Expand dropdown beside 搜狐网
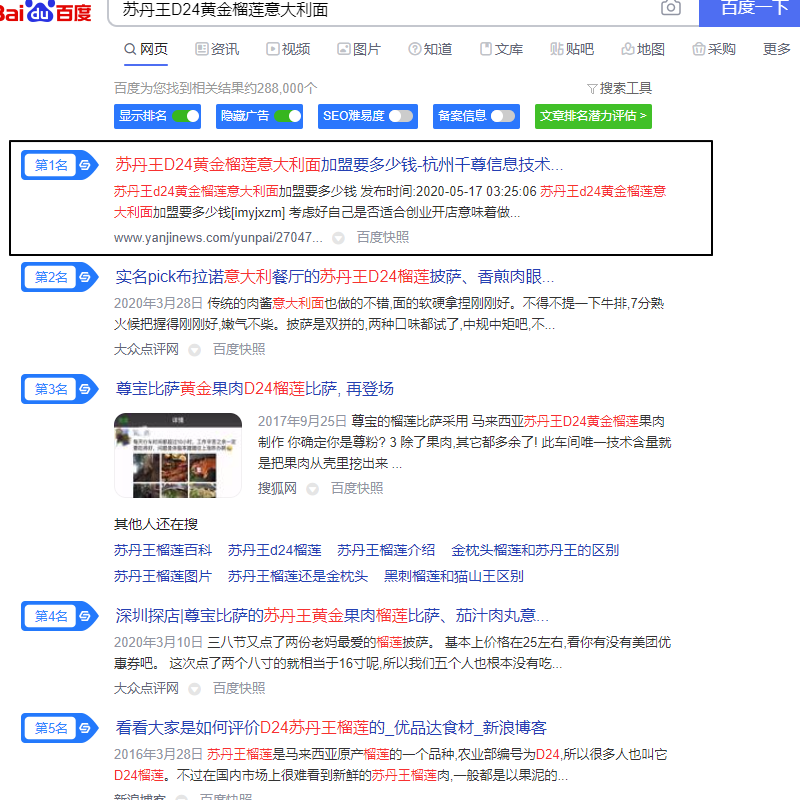800x800 pixels. (x=312, y=489)
